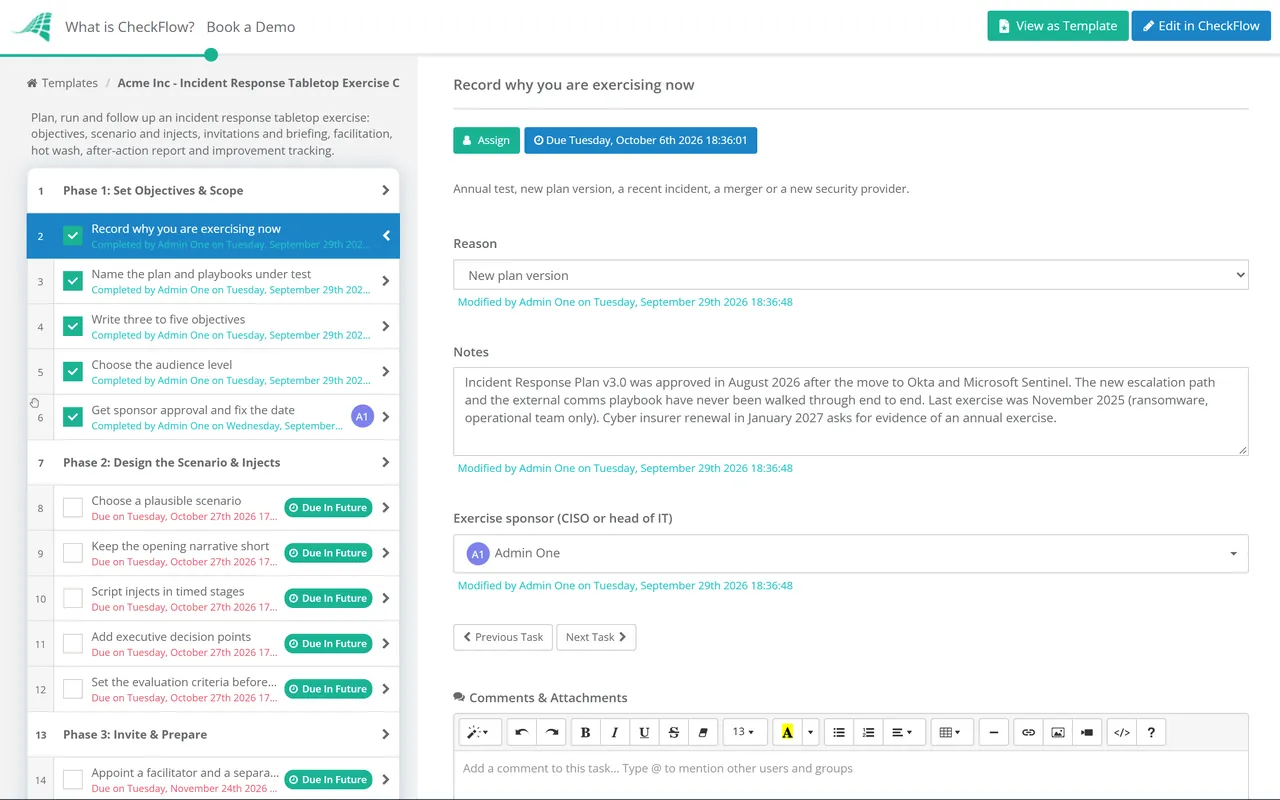
Task: Apply the yellow highlight color button
Action: pyautogui.click(x=788, y=732)
